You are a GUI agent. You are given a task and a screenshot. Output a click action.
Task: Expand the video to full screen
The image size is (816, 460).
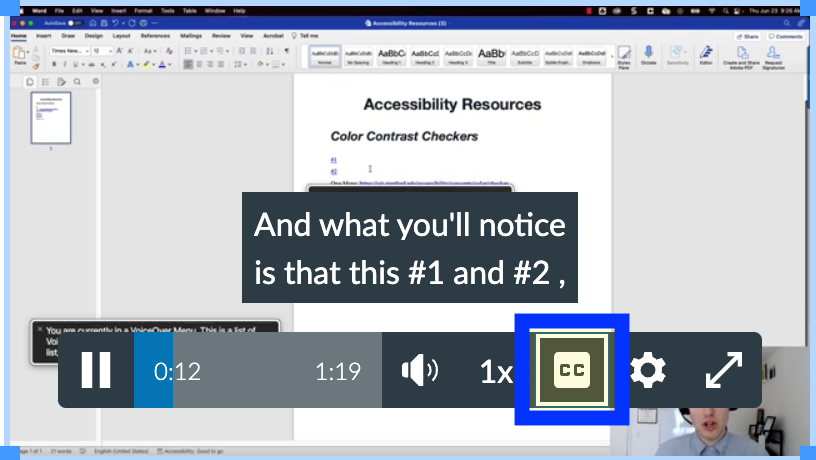click(x=724, y=370)
